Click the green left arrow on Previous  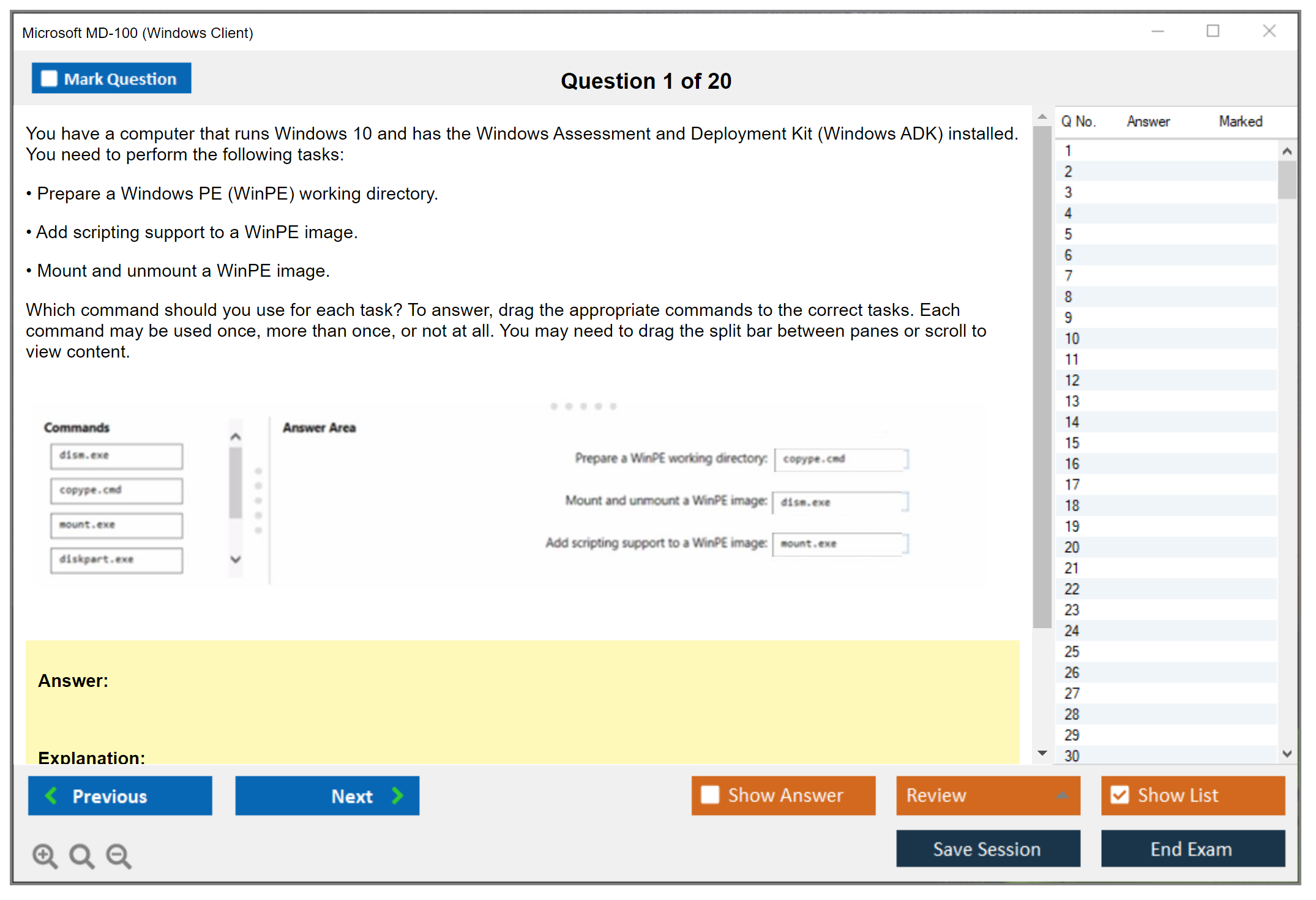point(51,795)
